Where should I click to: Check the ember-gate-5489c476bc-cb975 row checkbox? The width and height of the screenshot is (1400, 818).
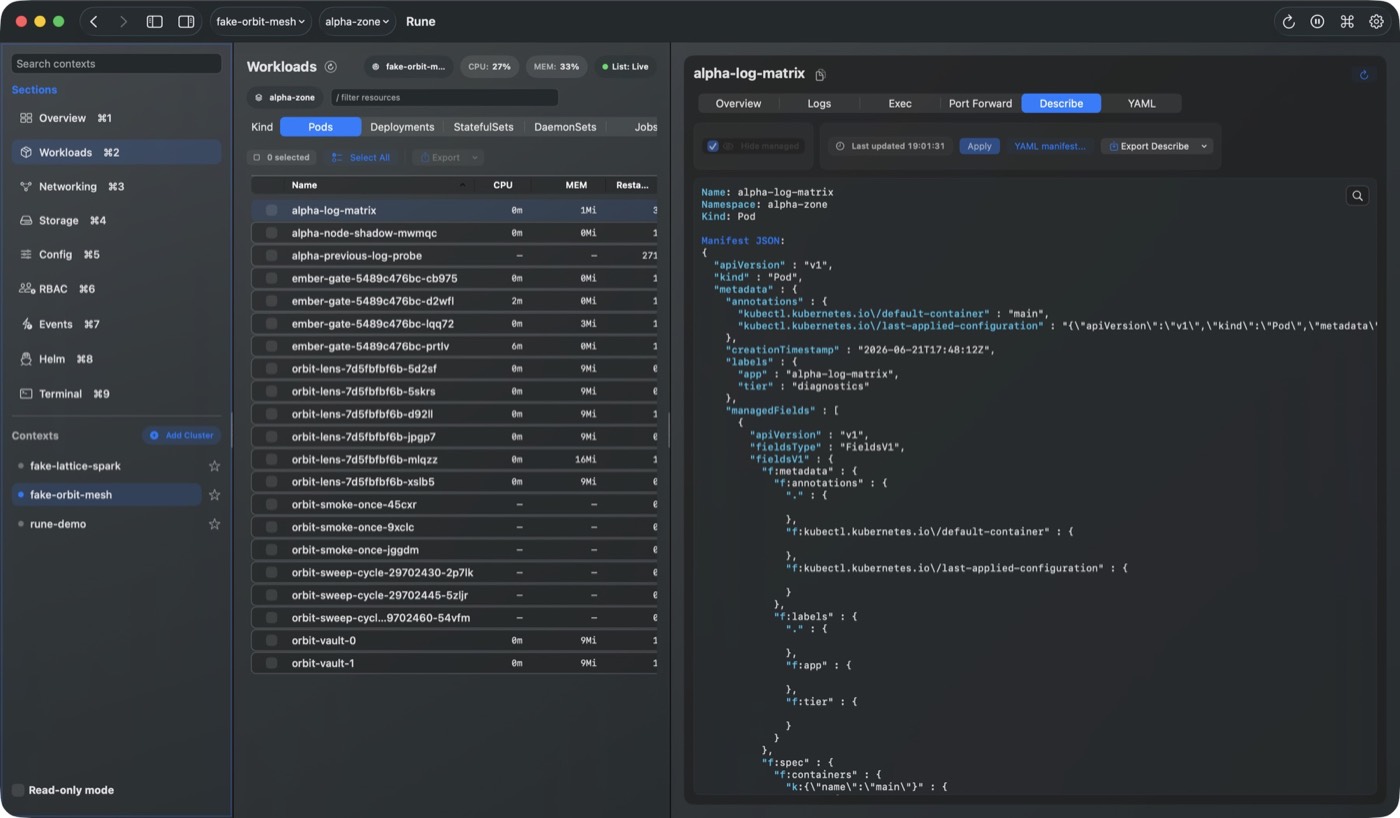pyautogui.click(x=271, y=278)
